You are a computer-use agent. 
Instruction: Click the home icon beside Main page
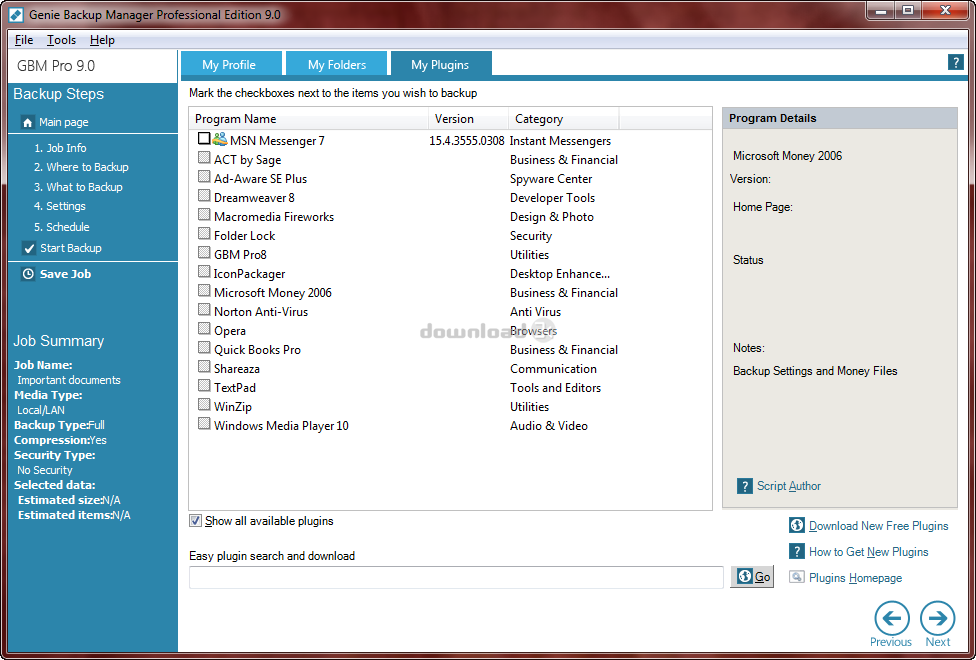(x=27, y=122)
